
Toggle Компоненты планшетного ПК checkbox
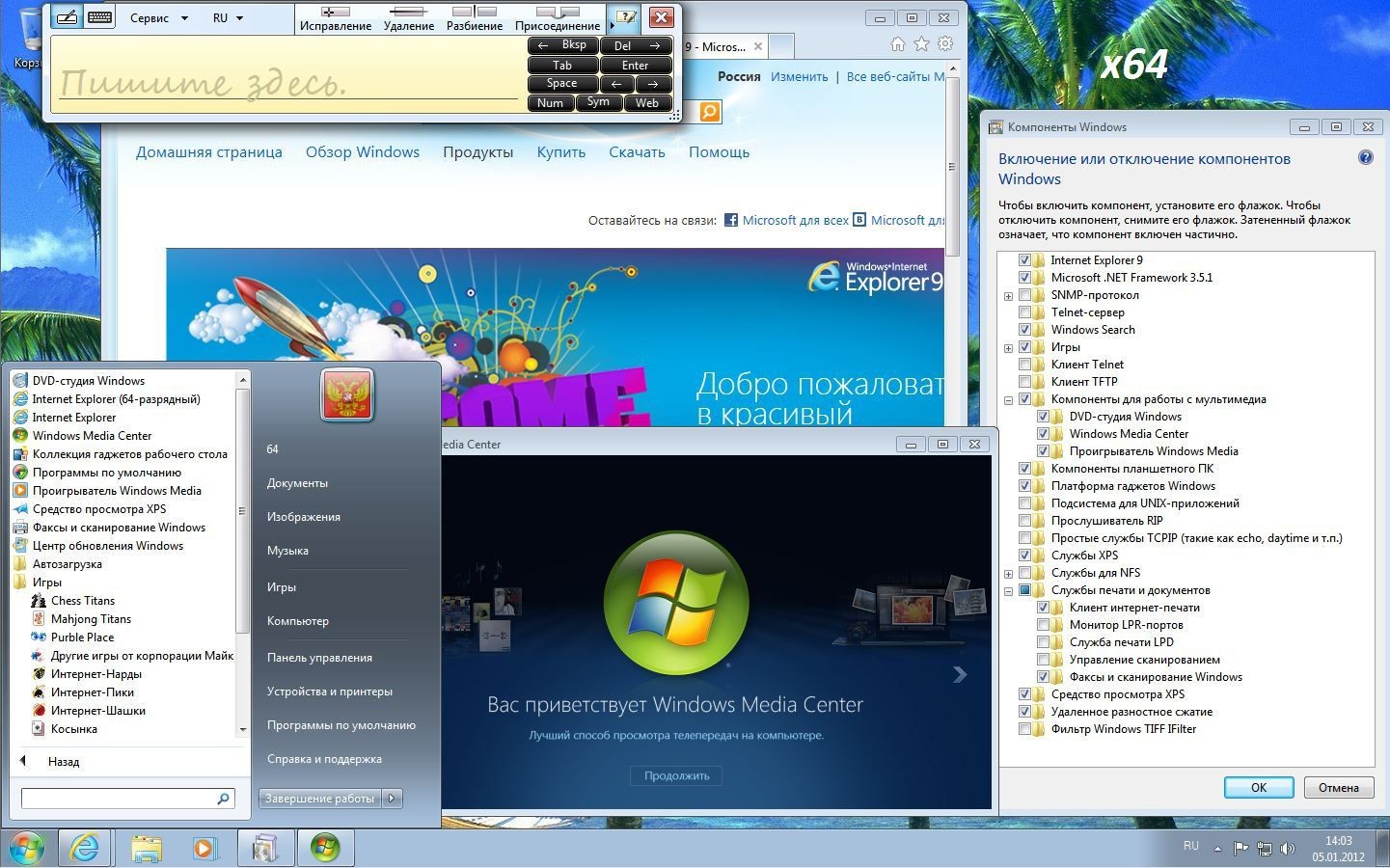coord(1024,469)
